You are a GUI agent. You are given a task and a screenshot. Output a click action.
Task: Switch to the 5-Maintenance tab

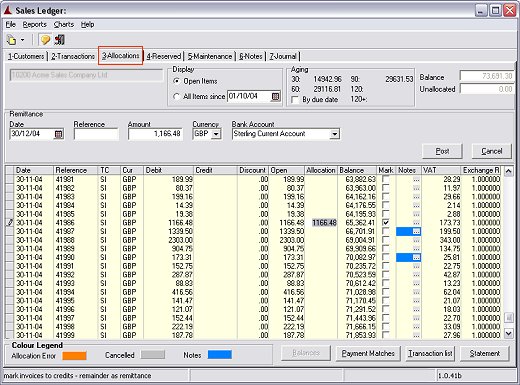(210, 56)
